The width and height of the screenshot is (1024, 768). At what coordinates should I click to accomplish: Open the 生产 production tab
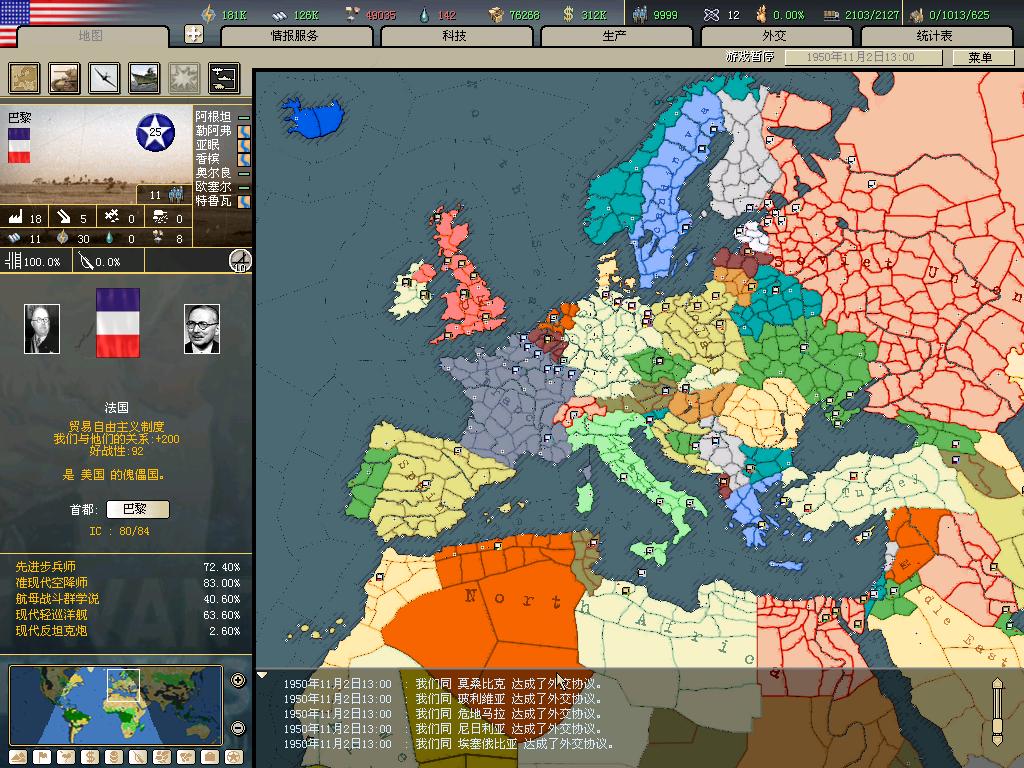[x=615, y=36]
